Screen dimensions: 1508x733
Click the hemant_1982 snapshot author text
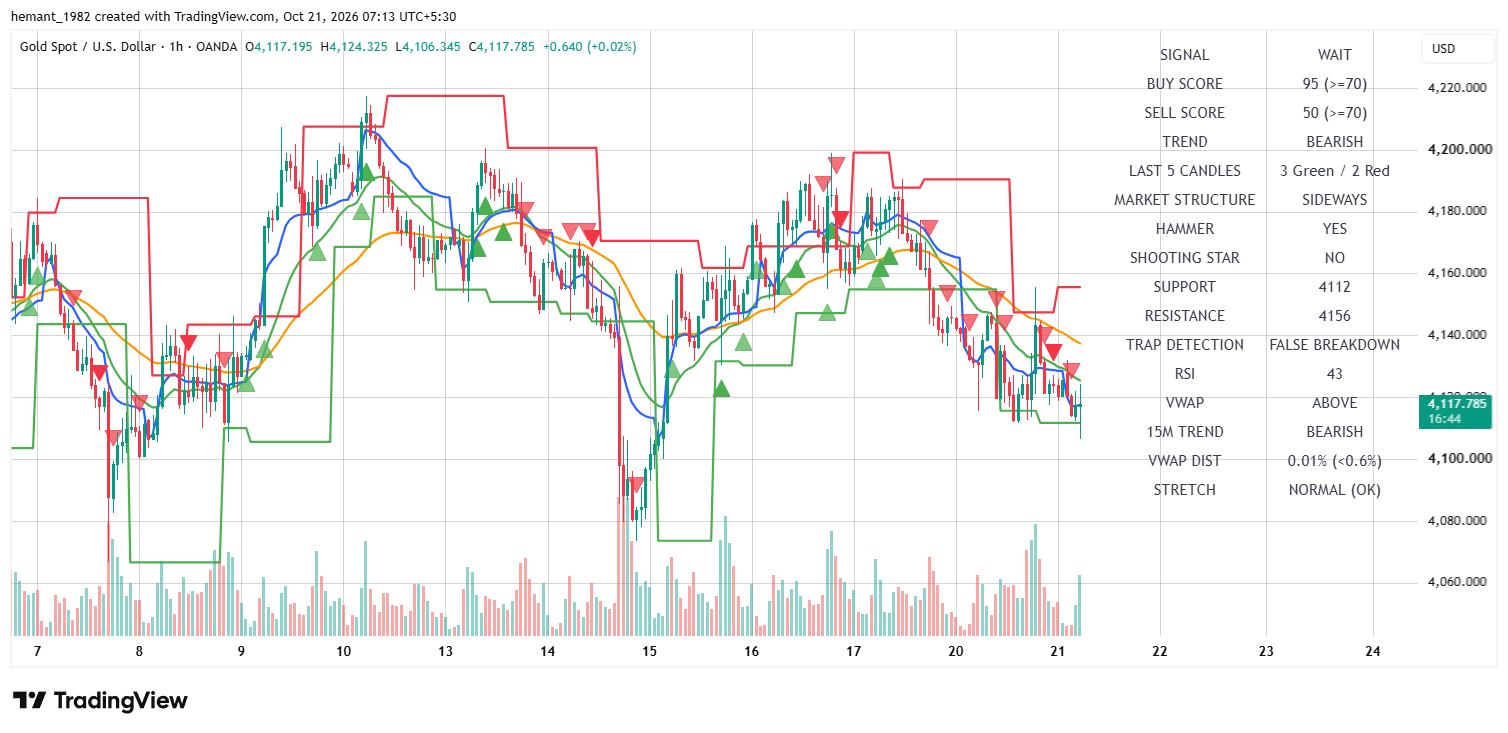point(51,17)
